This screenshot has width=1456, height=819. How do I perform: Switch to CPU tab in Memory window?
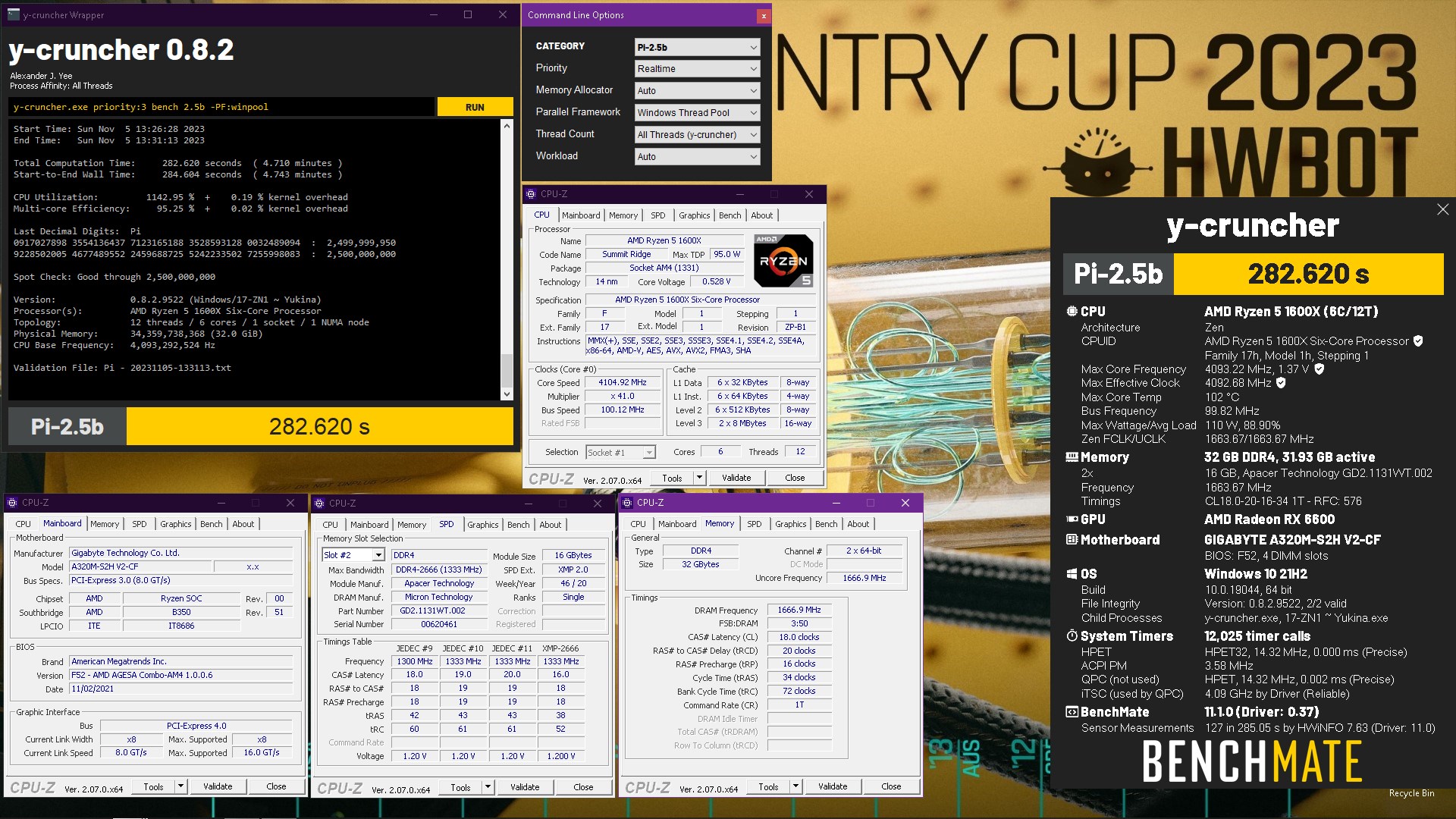pos(639,524)
